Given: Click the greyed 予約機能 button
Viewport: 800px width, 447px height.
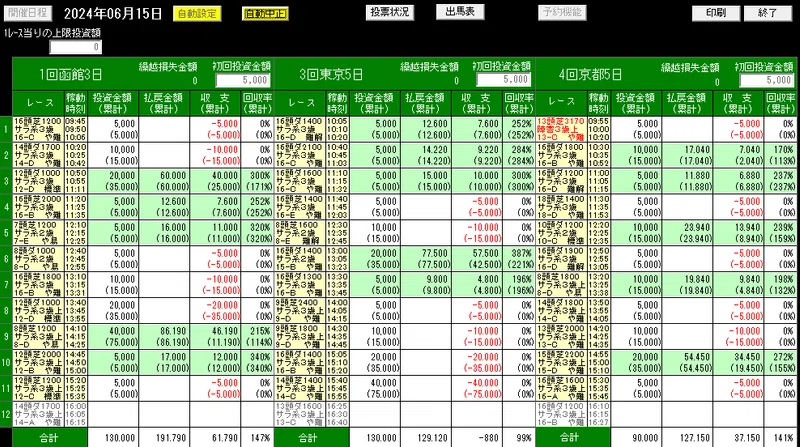Looking at the screenshot, I should click(x=562, y=12).
